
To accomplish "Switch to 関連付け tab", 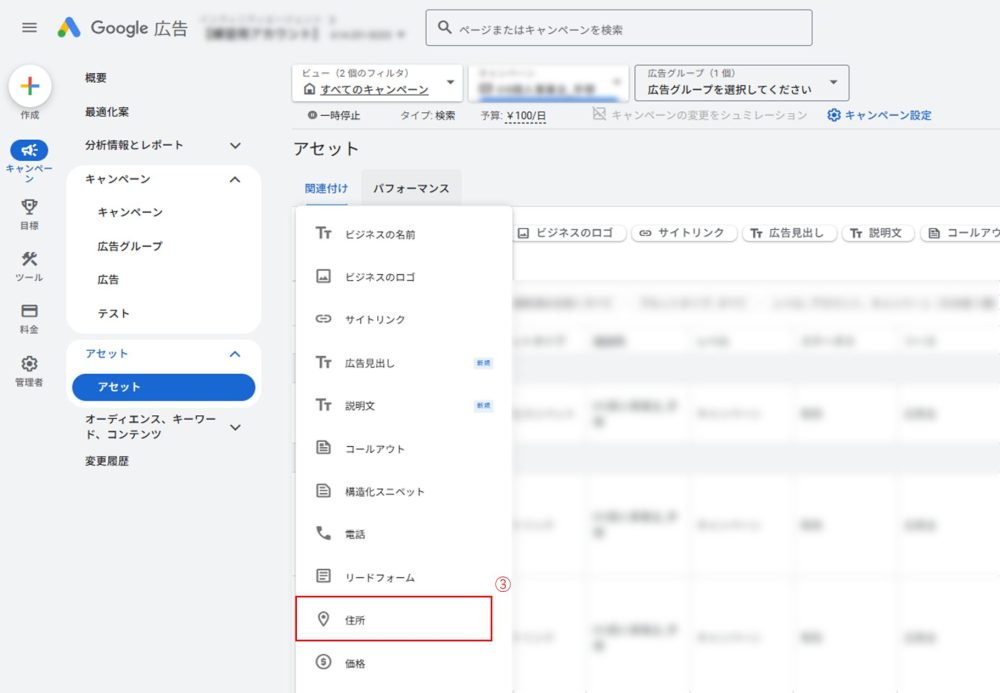I will point(327,189).
